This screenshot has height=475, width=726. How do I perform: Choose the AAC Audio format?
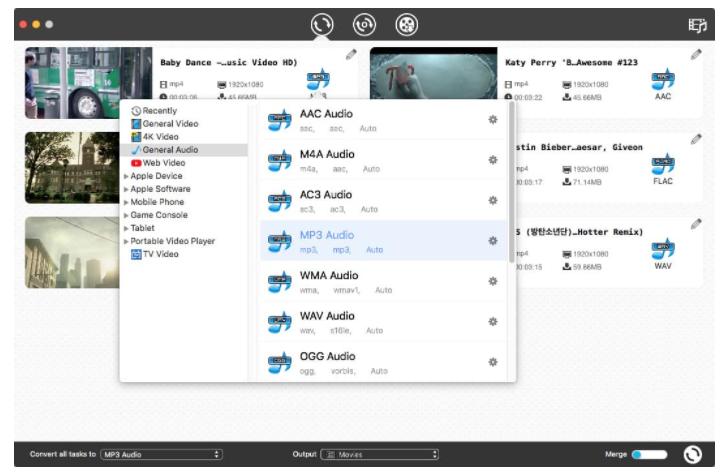point(383,120)
